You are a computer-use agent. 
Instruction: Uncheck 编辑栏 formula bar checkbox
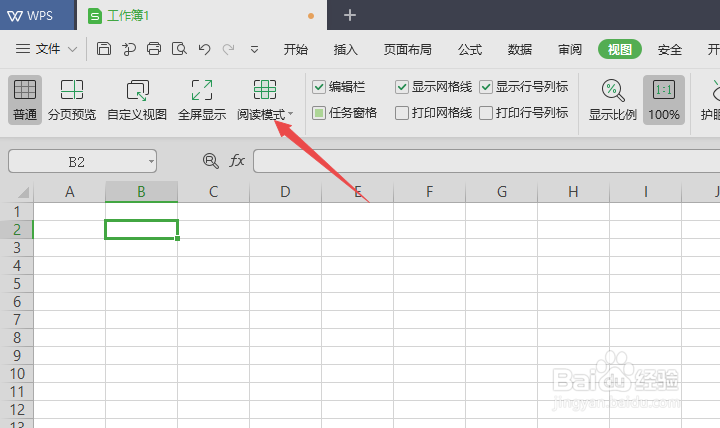pos(319,87)
